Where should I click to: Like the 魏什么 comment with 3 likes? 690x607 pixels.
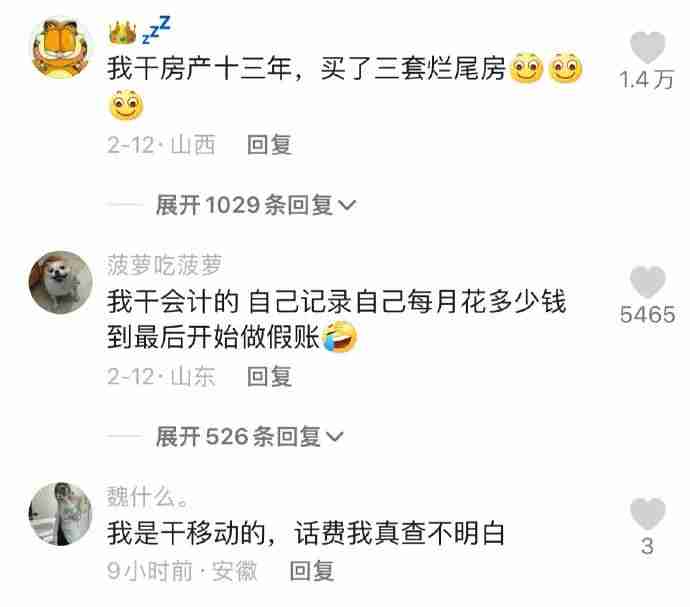(647, 514)
